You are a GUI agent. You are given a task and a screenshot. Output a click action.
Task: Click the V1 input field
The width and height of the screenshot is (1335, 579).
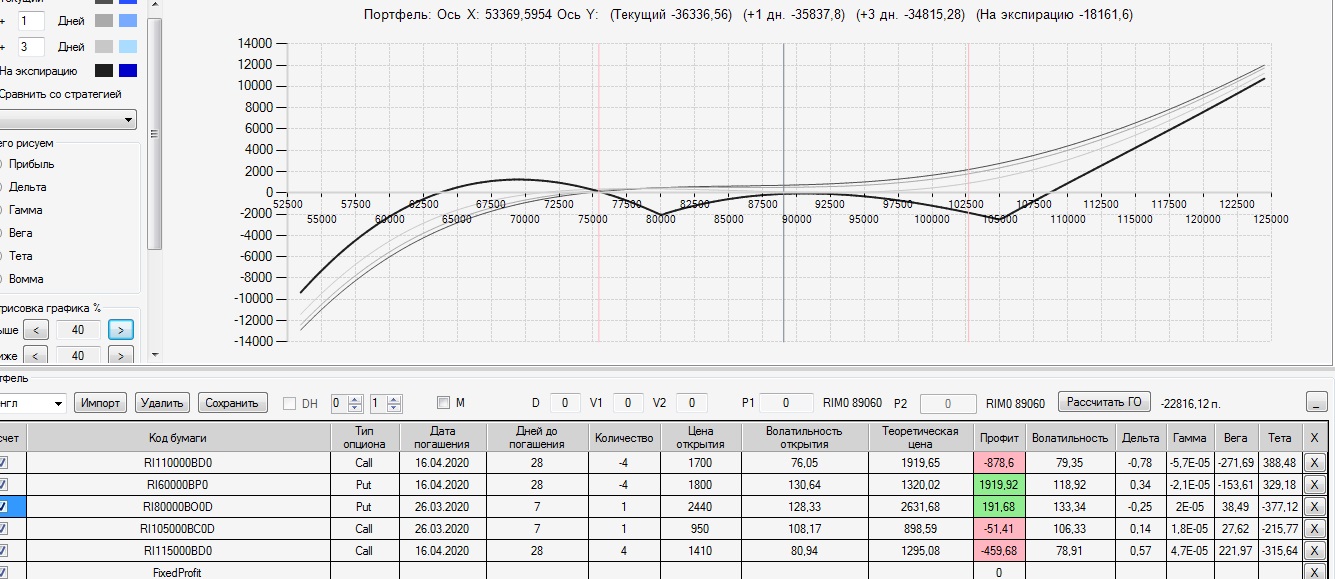(628, 403)
